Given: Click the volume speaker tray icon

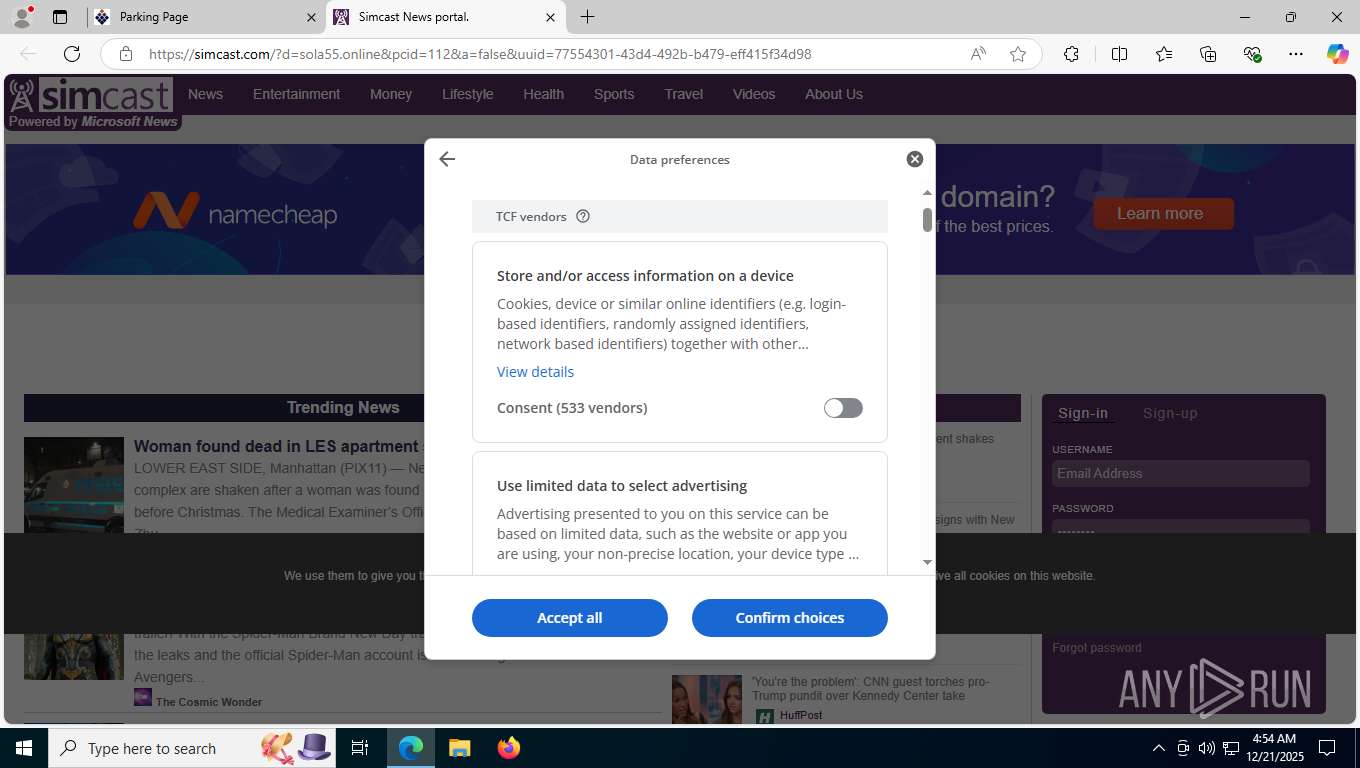Looking at the screenshot, I should pos(1206,748).
